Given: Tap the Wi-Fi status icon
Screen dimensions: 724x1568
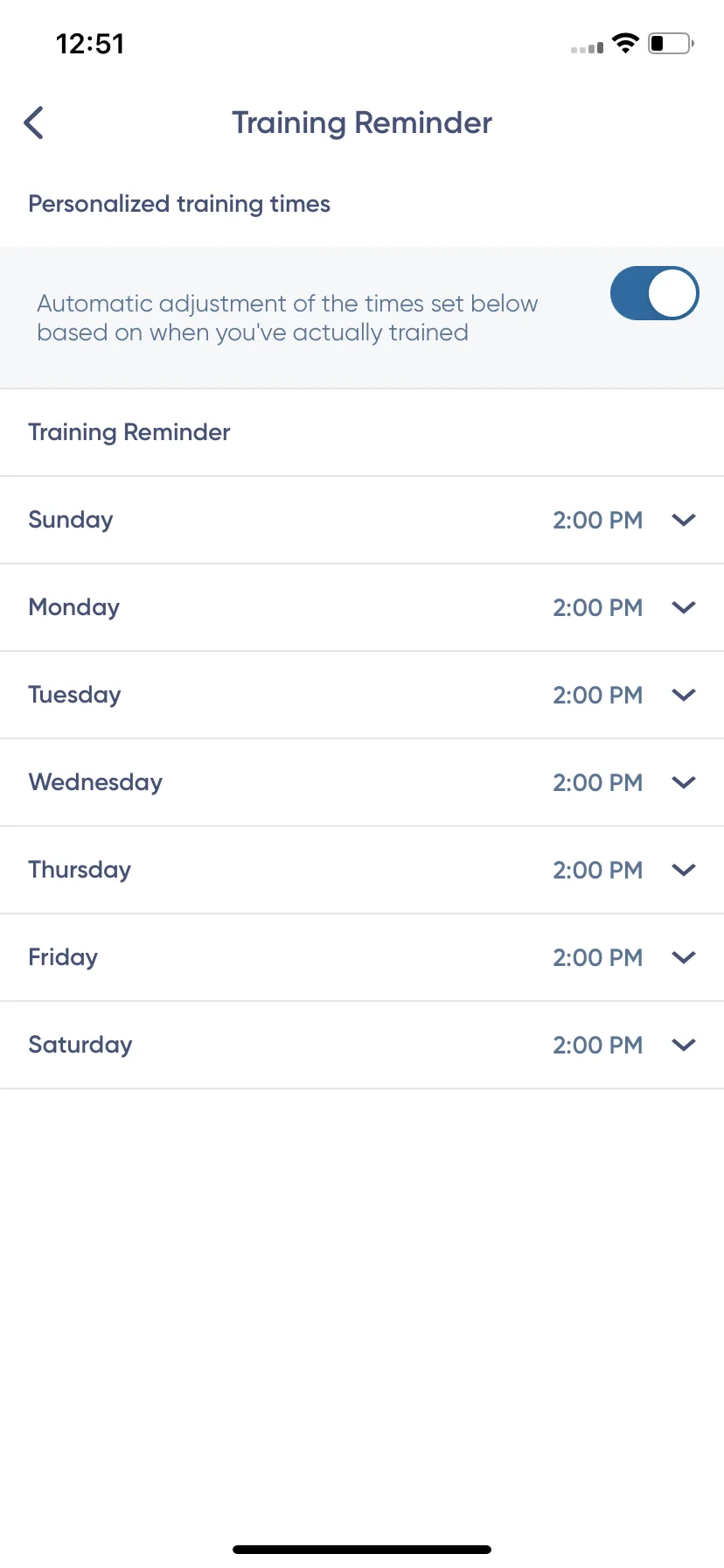Looking at the screenshot, I should pyautogui.click(x=625, y=43).
